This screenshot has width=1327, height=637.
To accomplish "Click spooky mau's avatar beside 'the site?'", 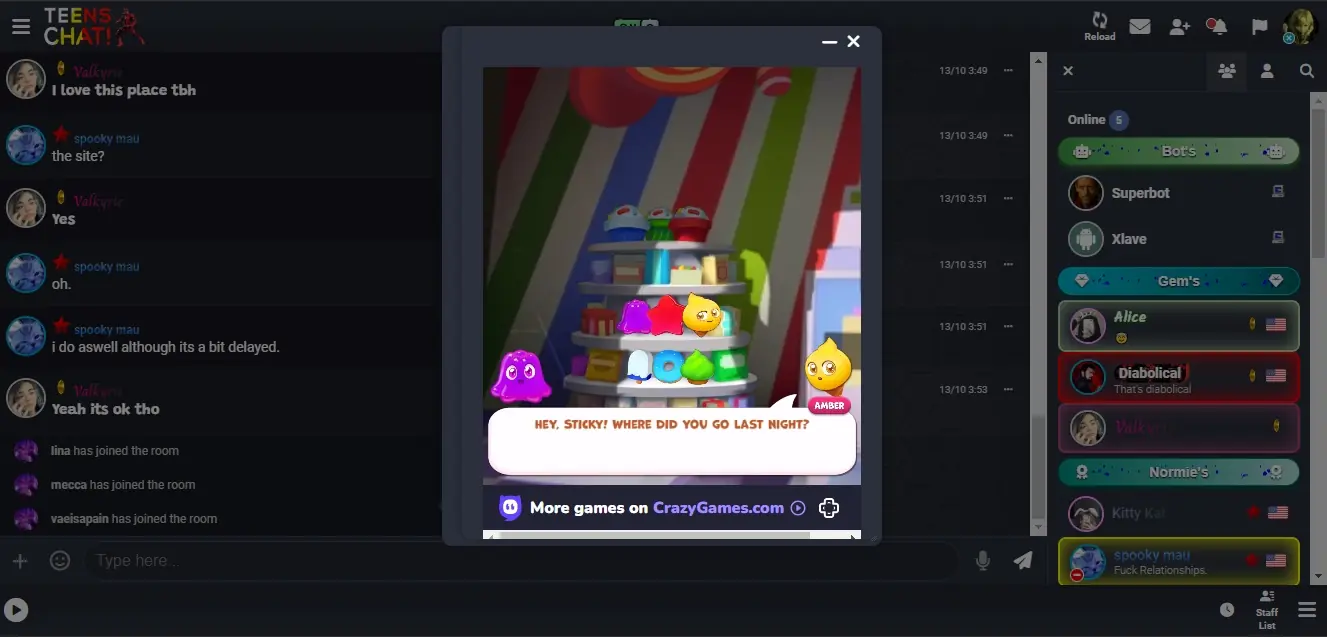I will [x=26, y=145].
